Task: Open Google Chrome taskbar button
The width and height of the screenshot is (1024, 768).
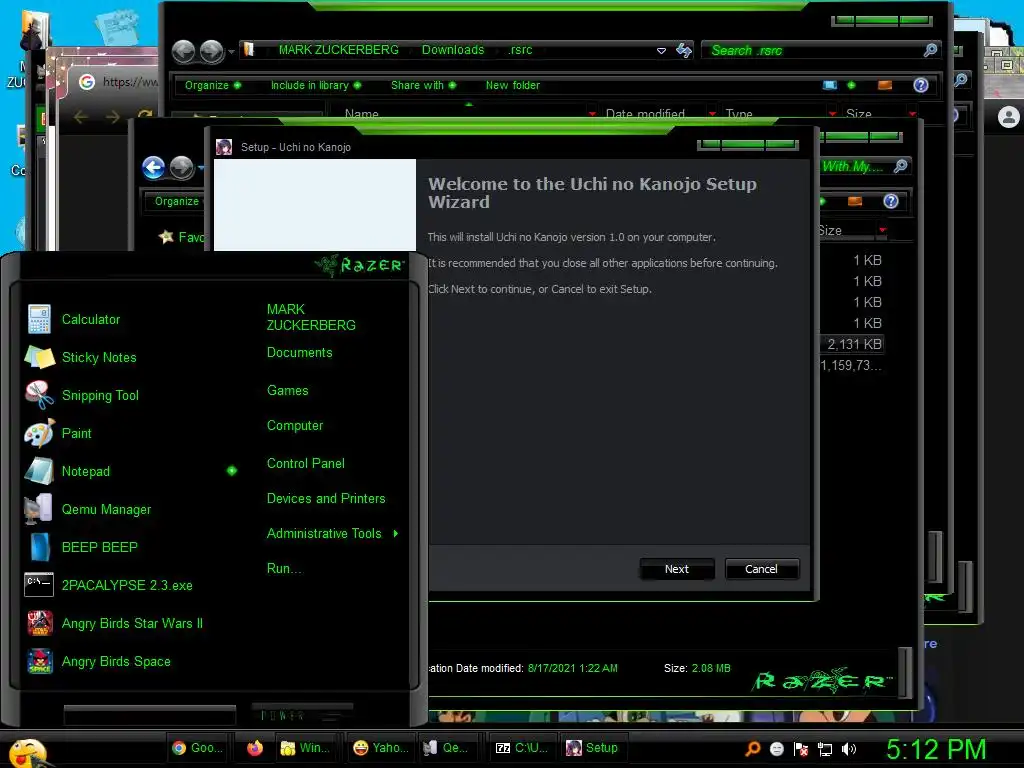Action: pyautogui.click(x=197, y=748)
